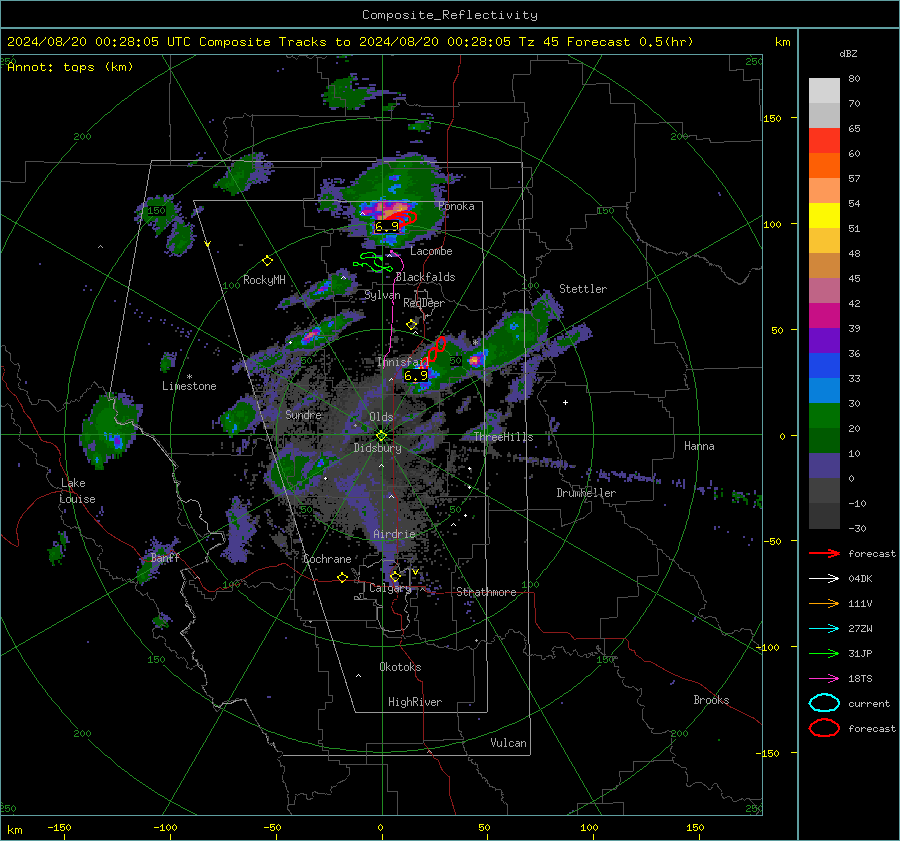Select the magenta 18TS track arrow
The height and width of the screenshot is (841, 900).
click(824, 679)
